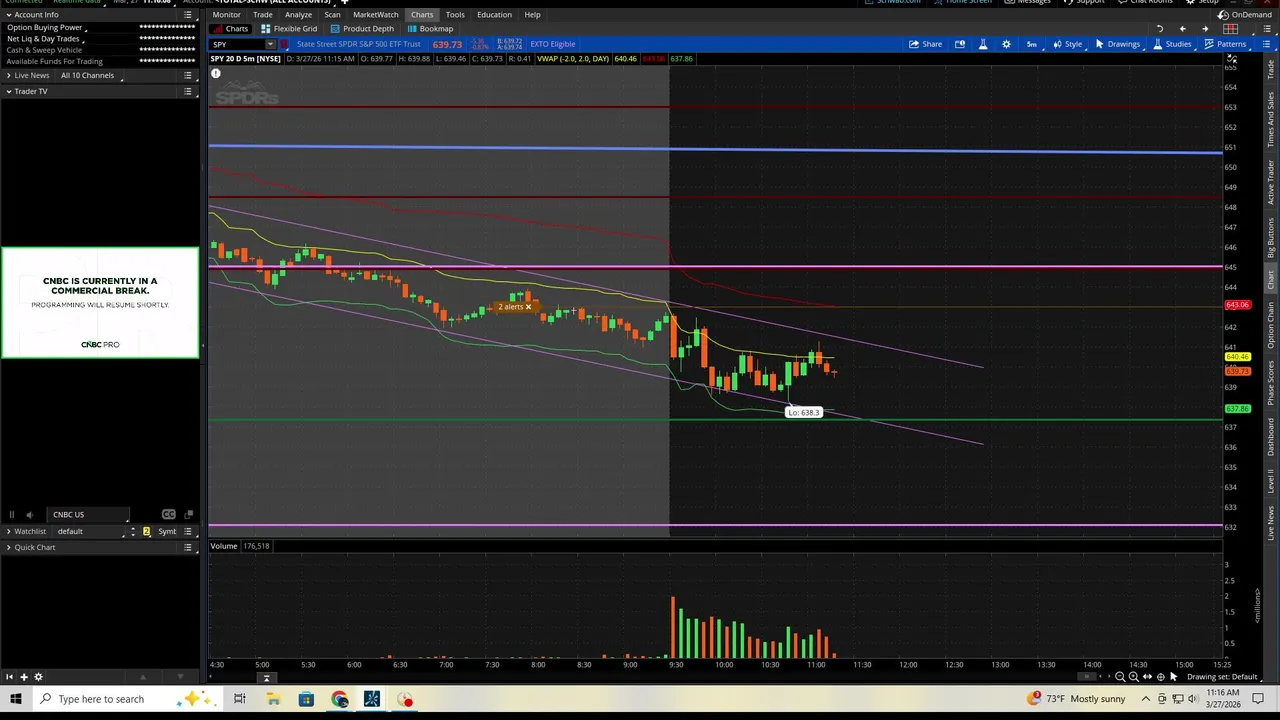This screenshot has height=720, width=1280.
Task: Open the Analyze tab
Action: click(298, 14)
